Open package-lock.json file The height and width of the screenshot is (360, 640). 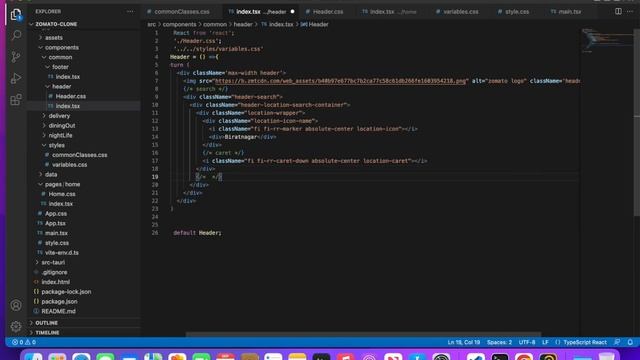(x=66, y=292)
